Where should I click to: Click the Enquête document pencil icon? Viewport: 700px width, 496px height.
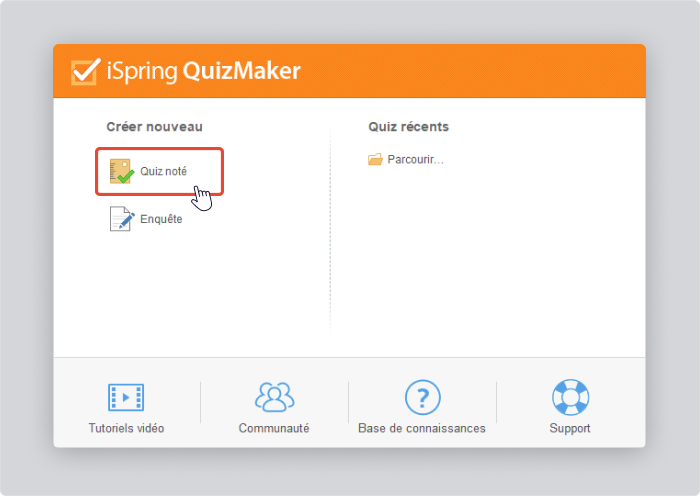coord(122,219)
